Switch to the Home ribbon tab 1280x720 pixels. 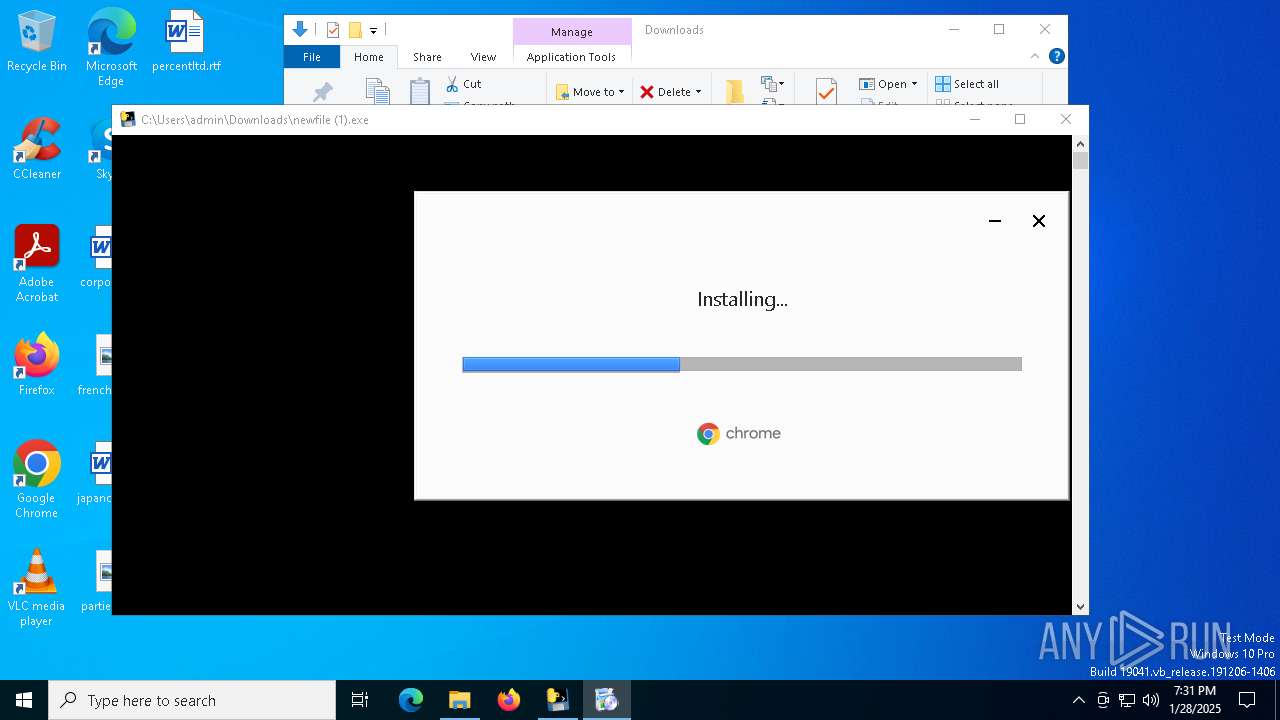pyautogui.click(x=368, y=57)
